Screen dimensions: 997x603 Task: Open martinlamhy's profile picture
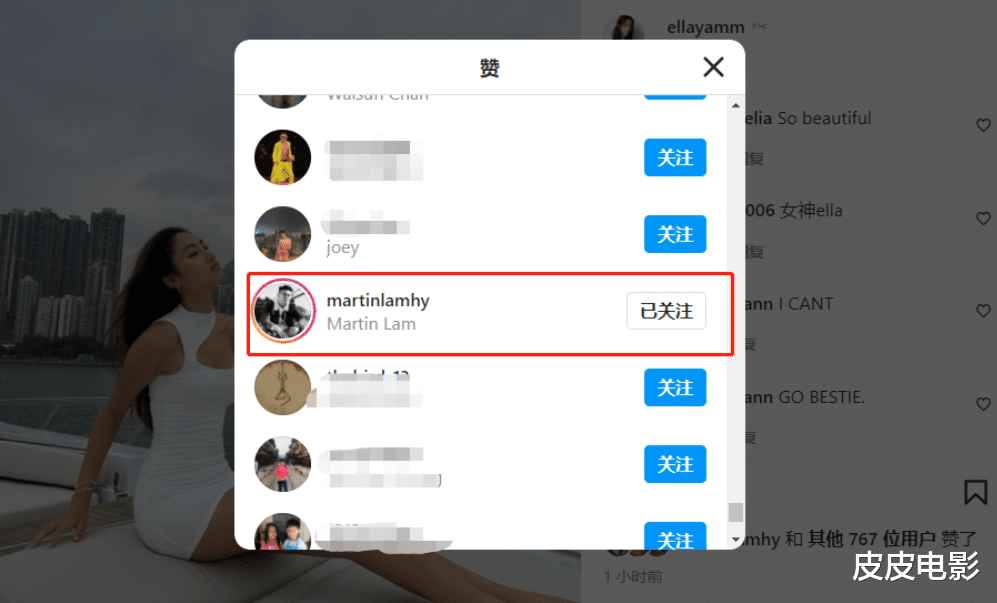pyautogui.click(x=283, y=311)
